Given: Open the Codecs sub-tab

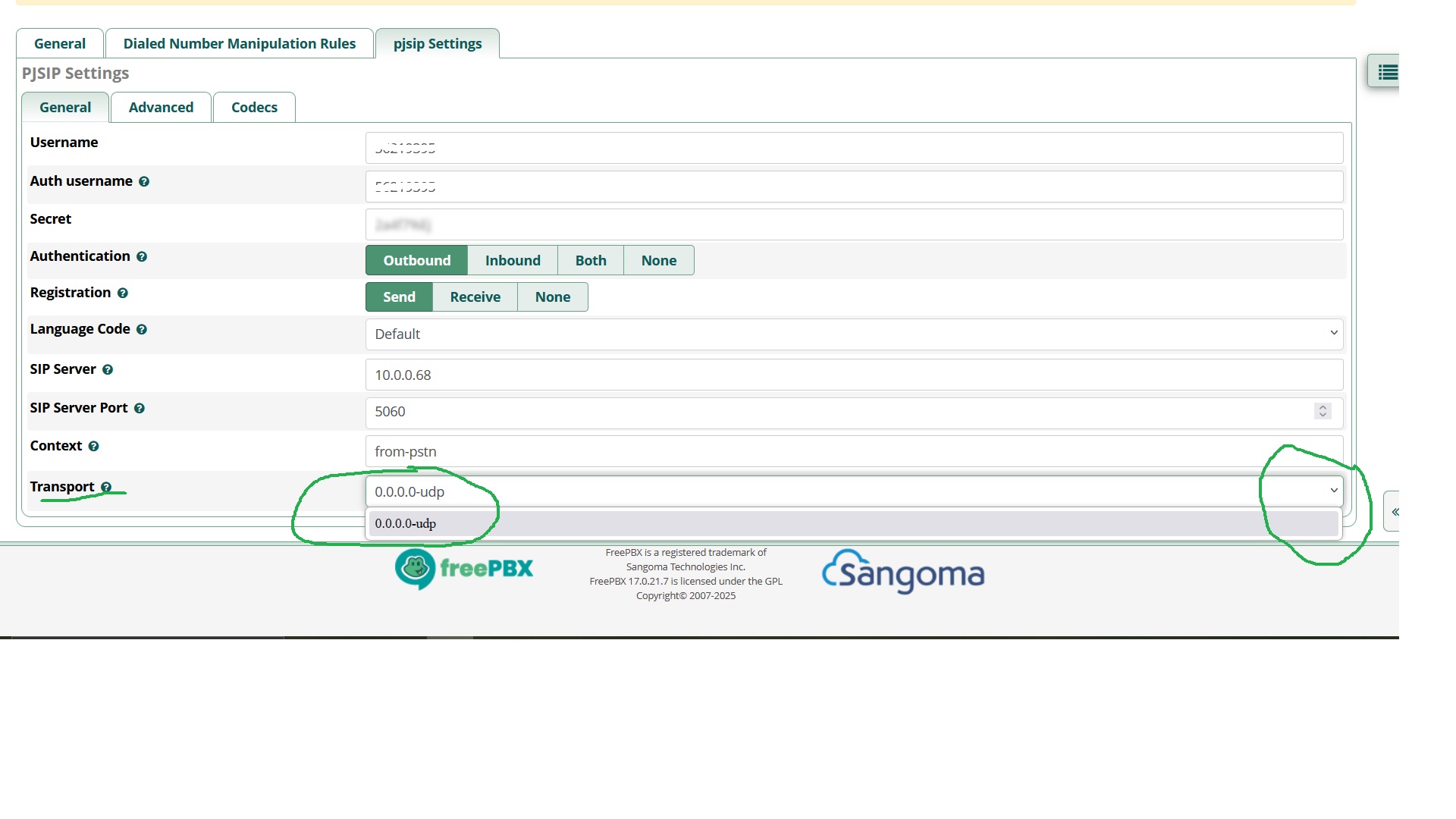Looking at the screenshot, I should [254, 108].
